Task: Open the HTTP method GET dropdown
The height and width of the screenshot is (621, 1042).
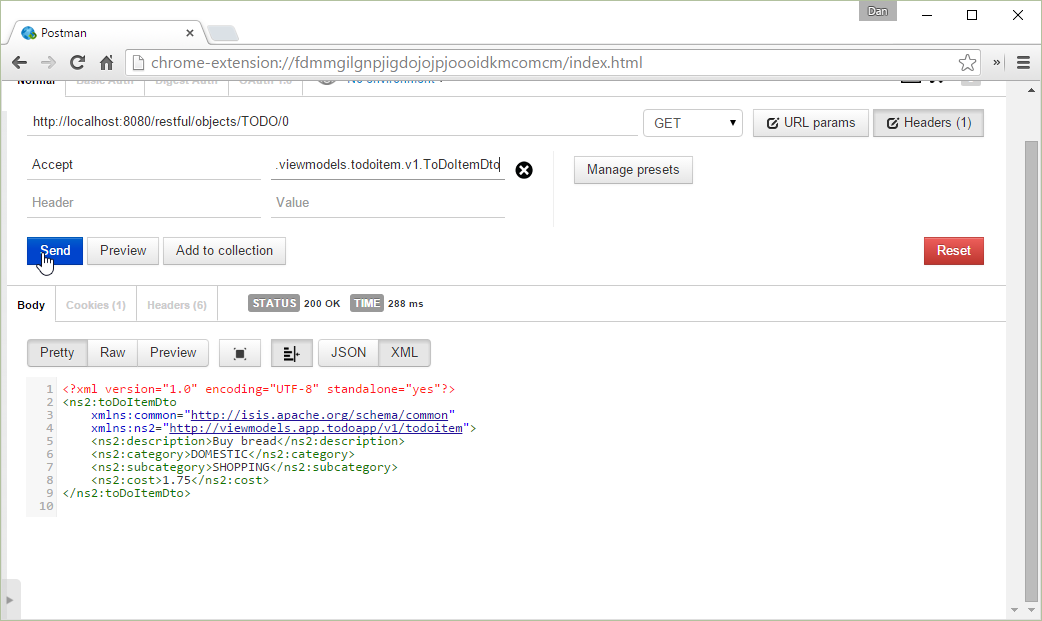Action: 692,123
